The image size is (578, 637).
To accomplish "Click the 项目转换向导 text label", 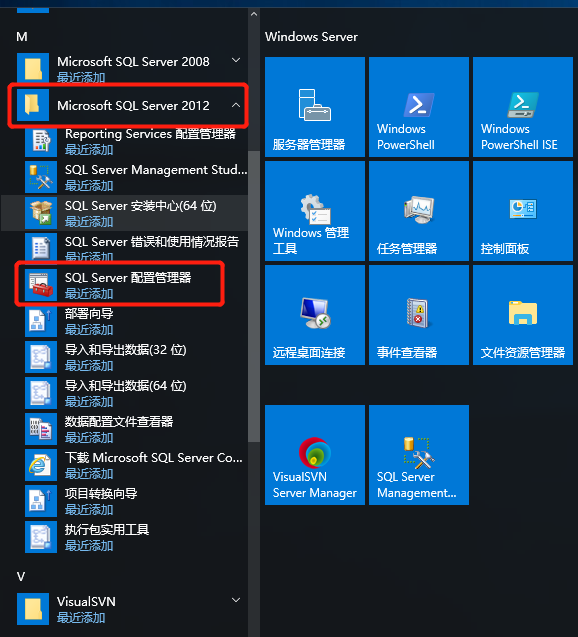I will tap(101, 494).
